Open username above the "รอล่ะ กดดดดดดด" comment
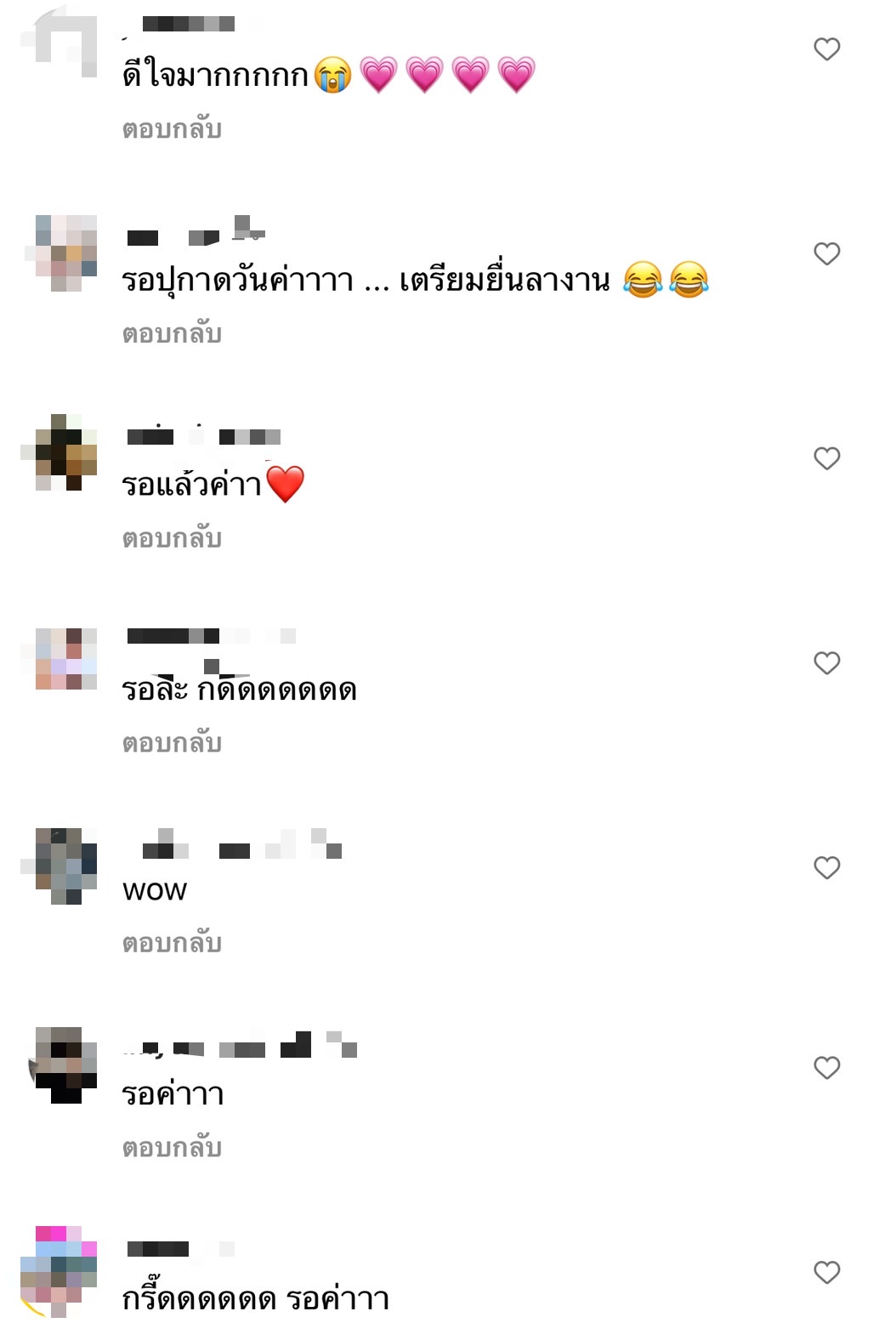Image resolution: width=896 pixels, height=1323 pixels. pyautogui.click(x=212, y=636)
